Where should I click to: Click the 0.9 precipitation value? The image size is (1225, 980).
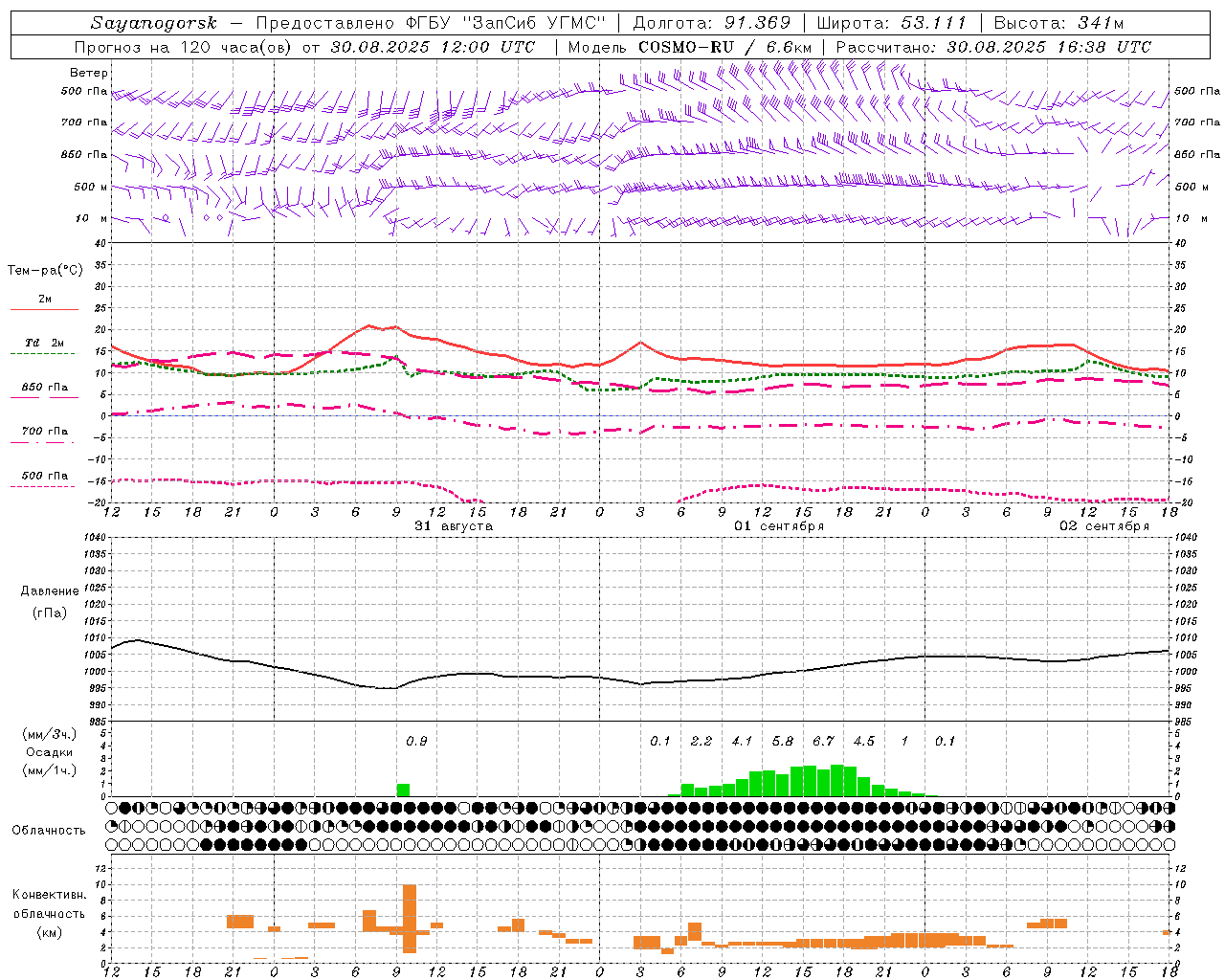pos(416,741)
